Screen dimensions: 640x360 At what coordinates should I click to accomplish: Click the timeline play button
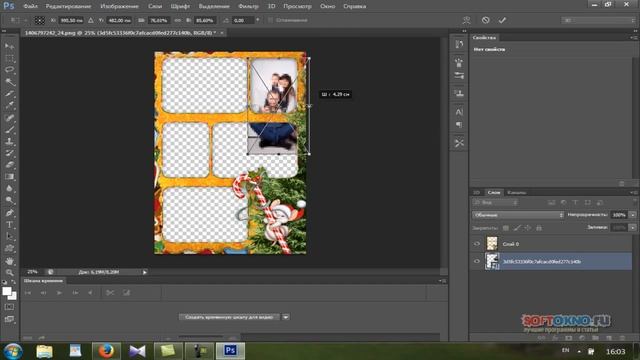pos(59,293)
